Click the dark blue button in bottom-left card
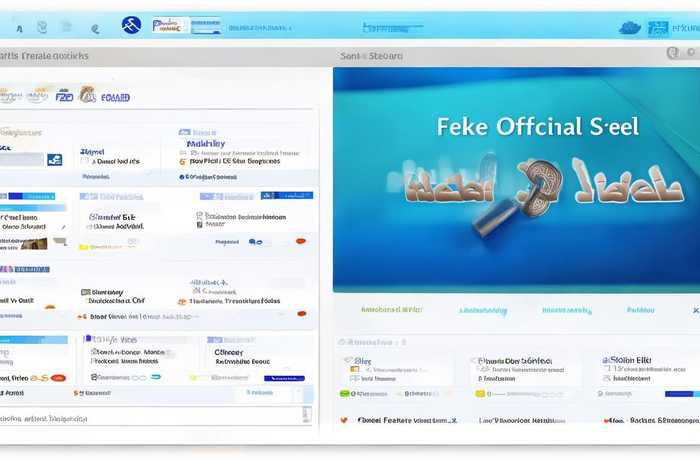Image resolution: width=700 pixels, height=470 pixels. point(283,378)
